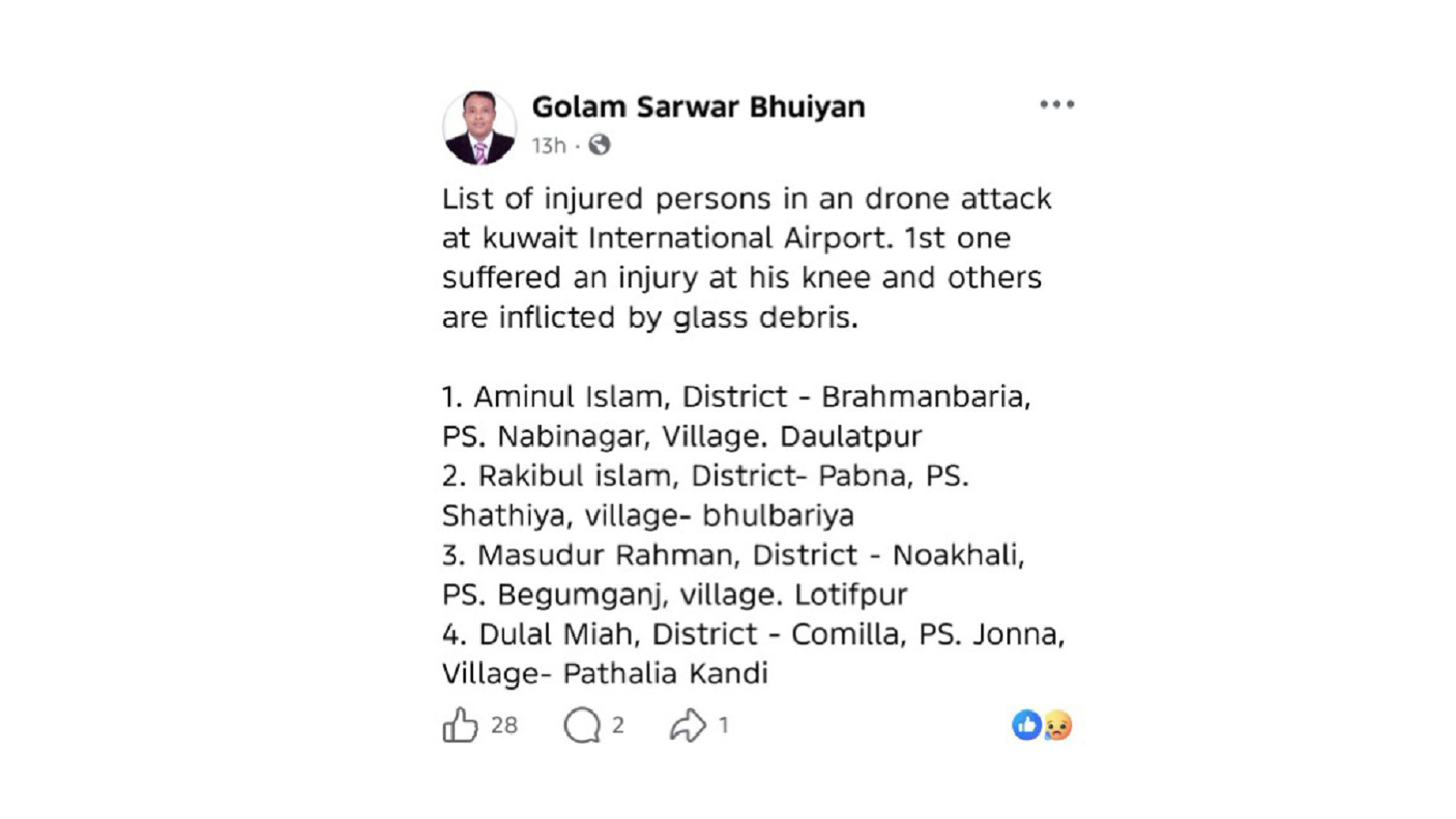Click the comment bubble icon
The image size is (1456, 819).
tap(581, 725)
